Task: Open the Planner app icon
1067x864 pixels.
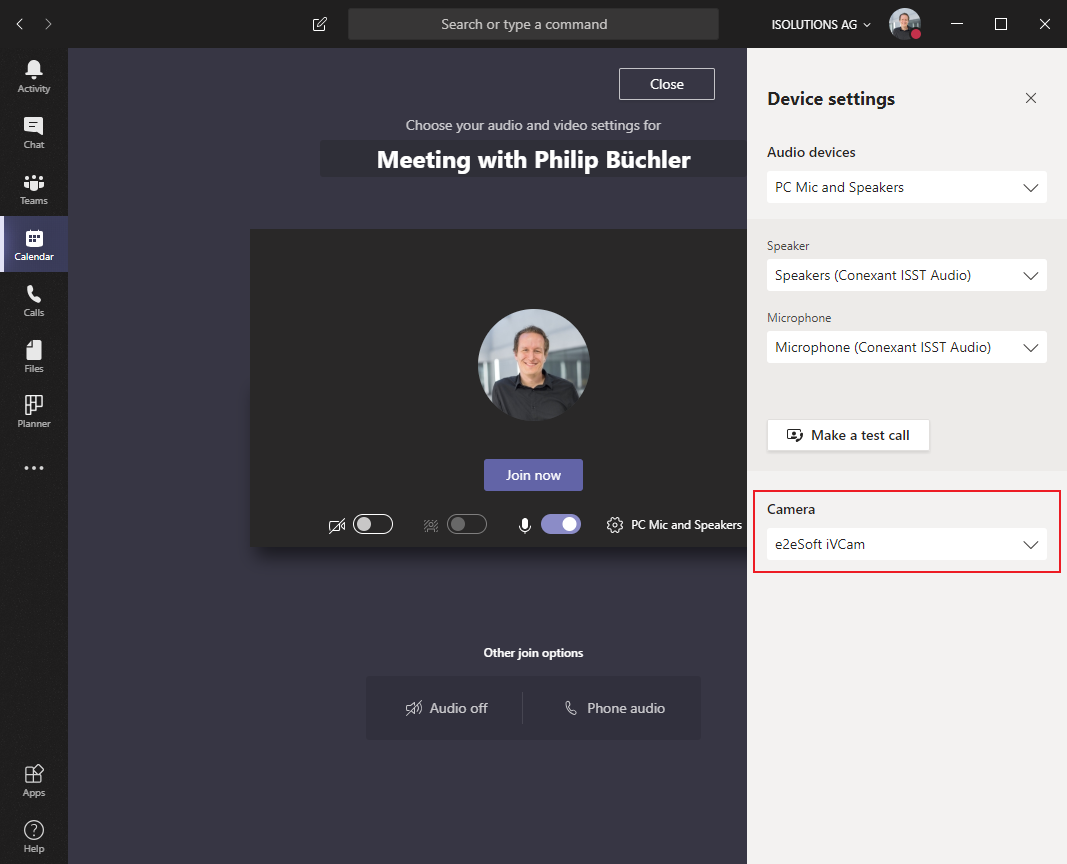Action: (34, 412)
